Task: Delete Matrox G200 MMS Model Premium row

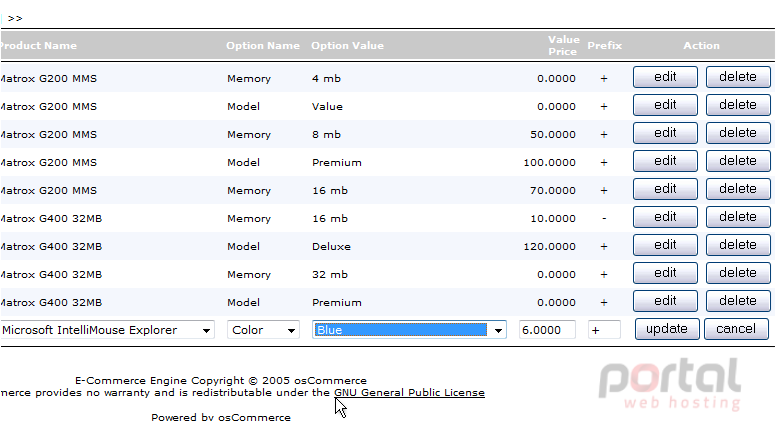Action: click(738, 161)
